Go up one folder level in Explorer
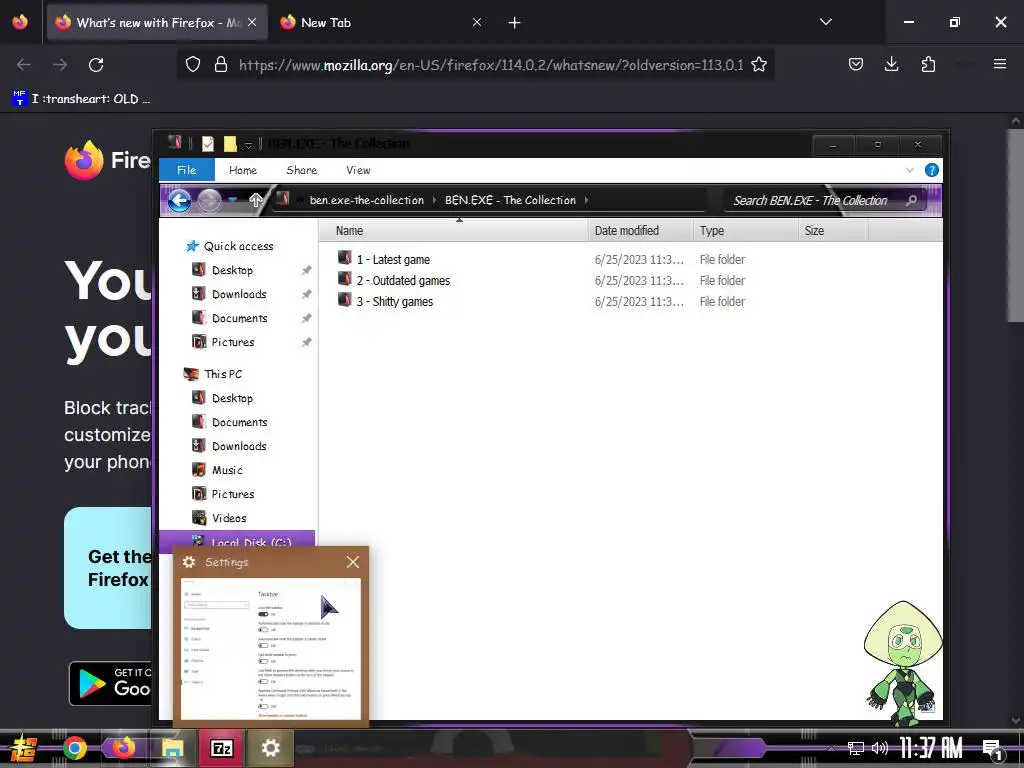 click(x=255, y=200)
